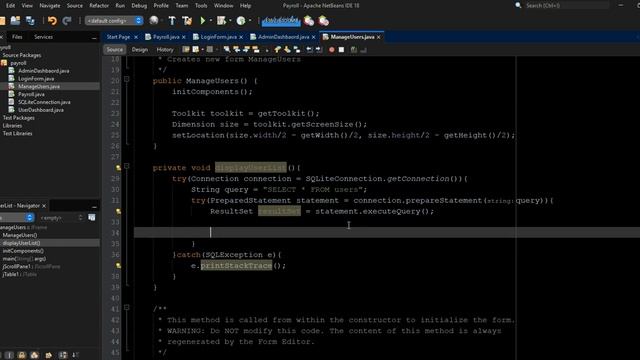640x360 pixels.
Task: Switch to the Payroll.java editor tab
Action: tap(166, 37)
